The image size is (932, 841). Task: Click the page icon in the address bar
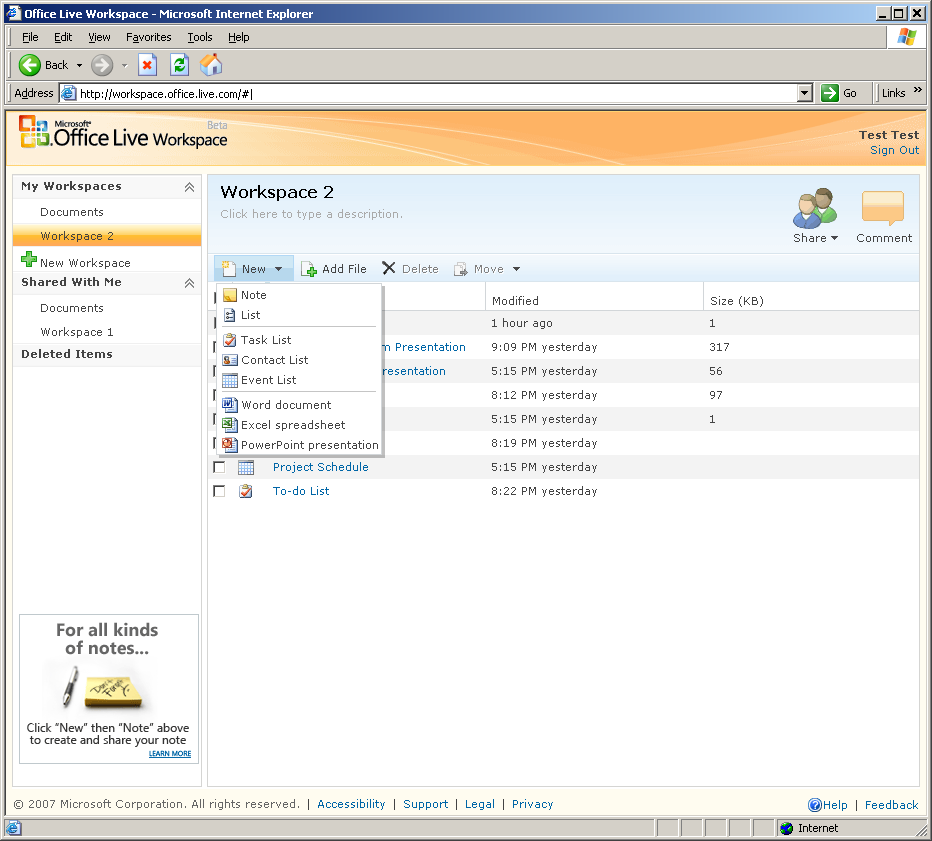69,93
